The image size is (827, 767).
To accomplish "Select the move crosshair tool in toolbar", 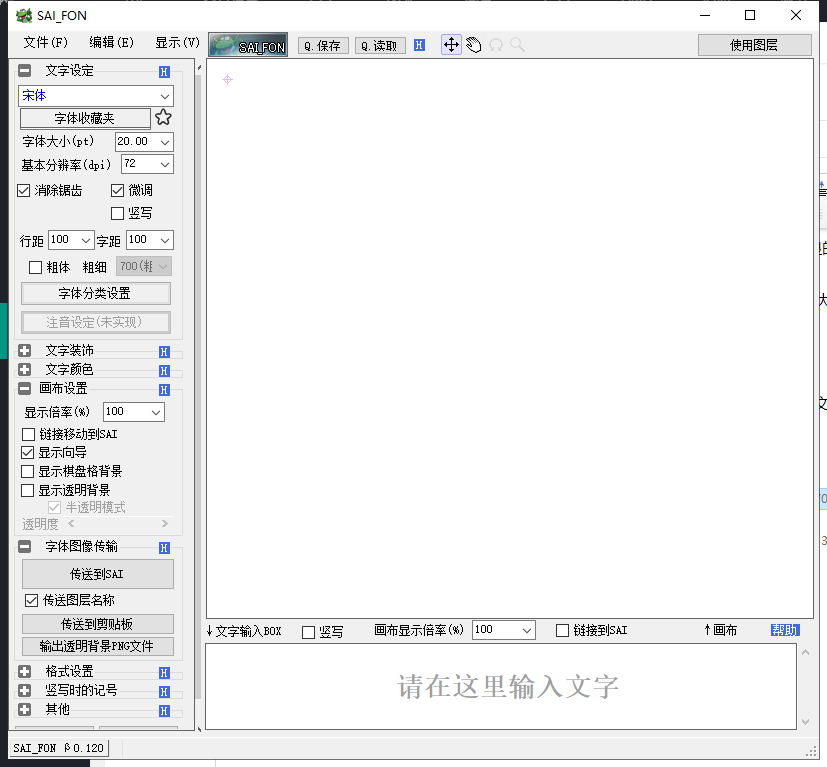I will pos(450,45).
